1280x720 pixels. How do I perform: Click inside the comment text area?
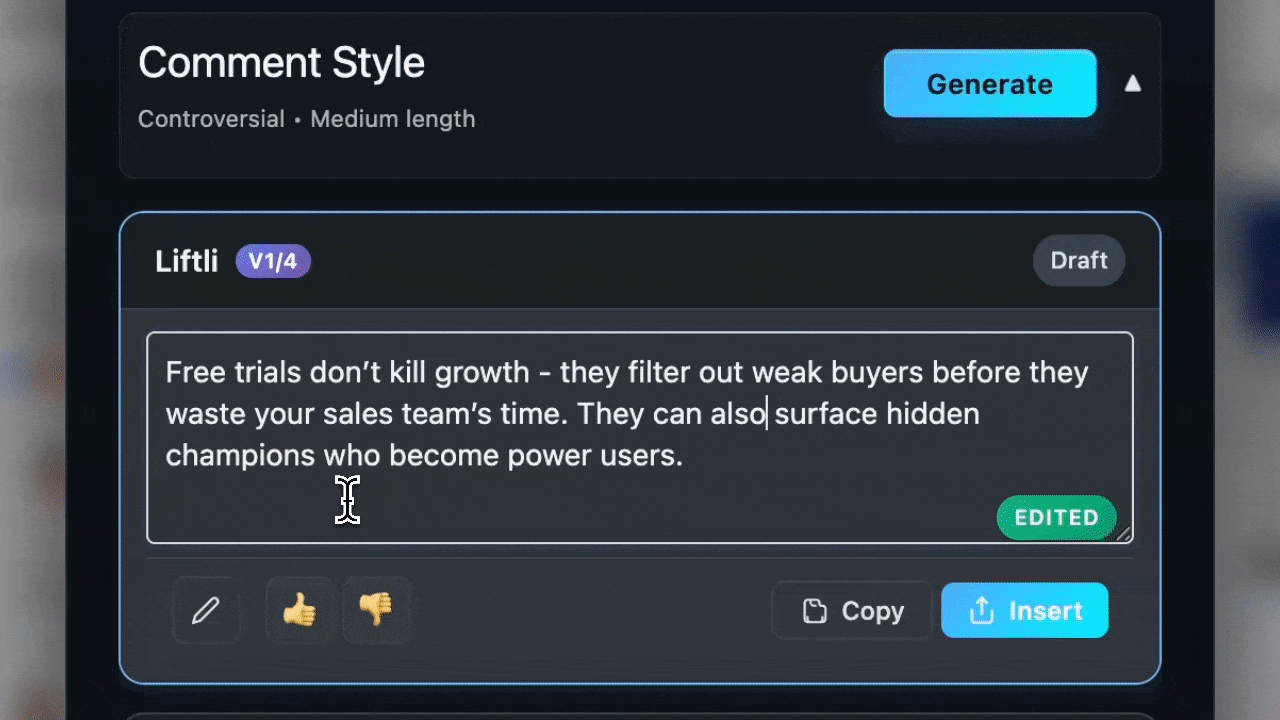pos(640,437)
